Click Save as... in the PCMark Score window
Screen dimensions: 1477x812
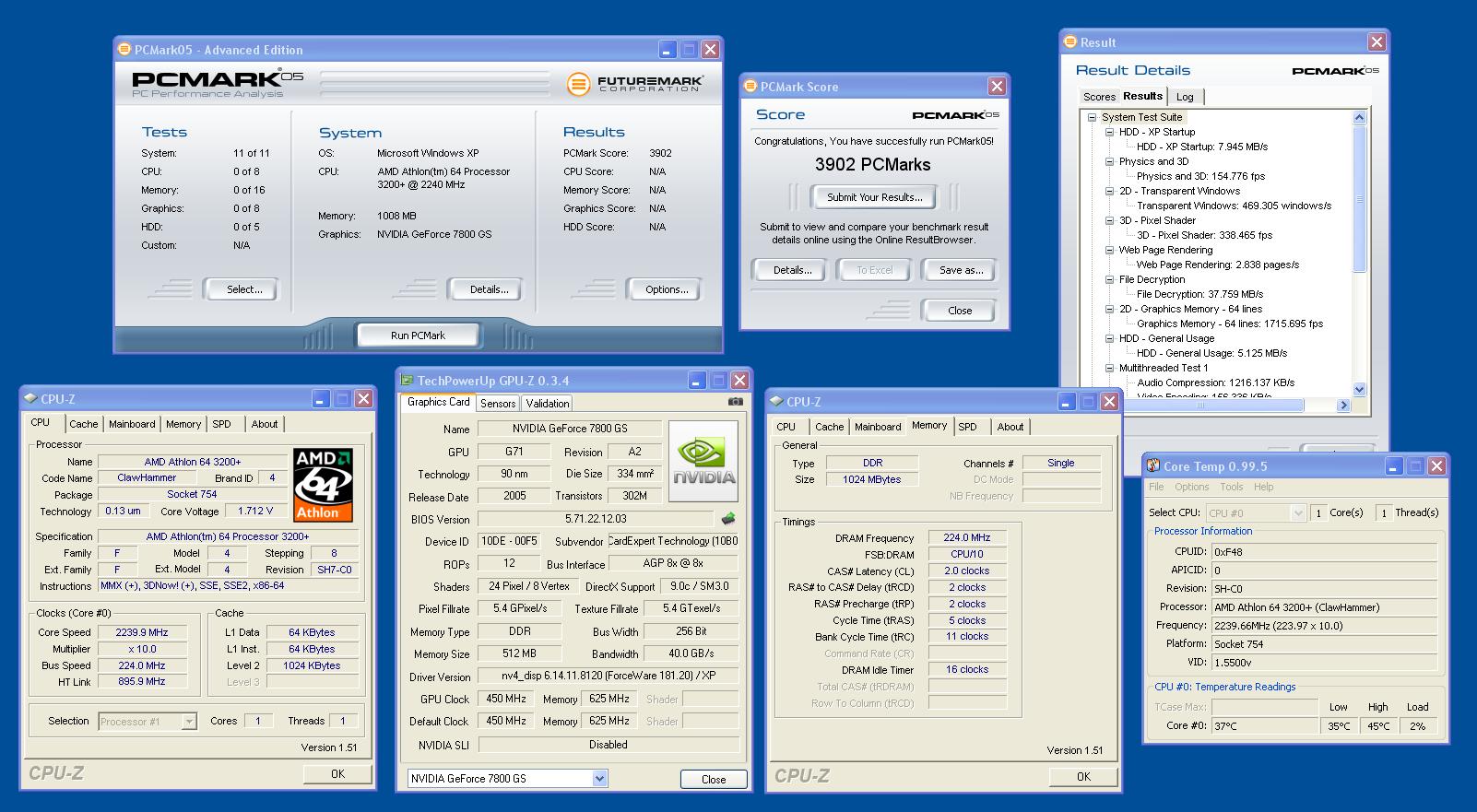[x=961, y=270]
